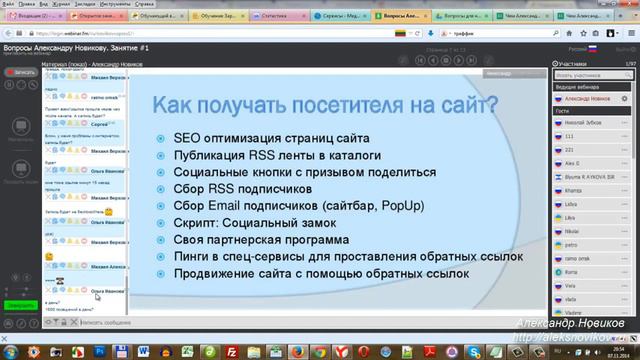Switch to the Обучение browser tab
The image size is (640, 360).
218,16
